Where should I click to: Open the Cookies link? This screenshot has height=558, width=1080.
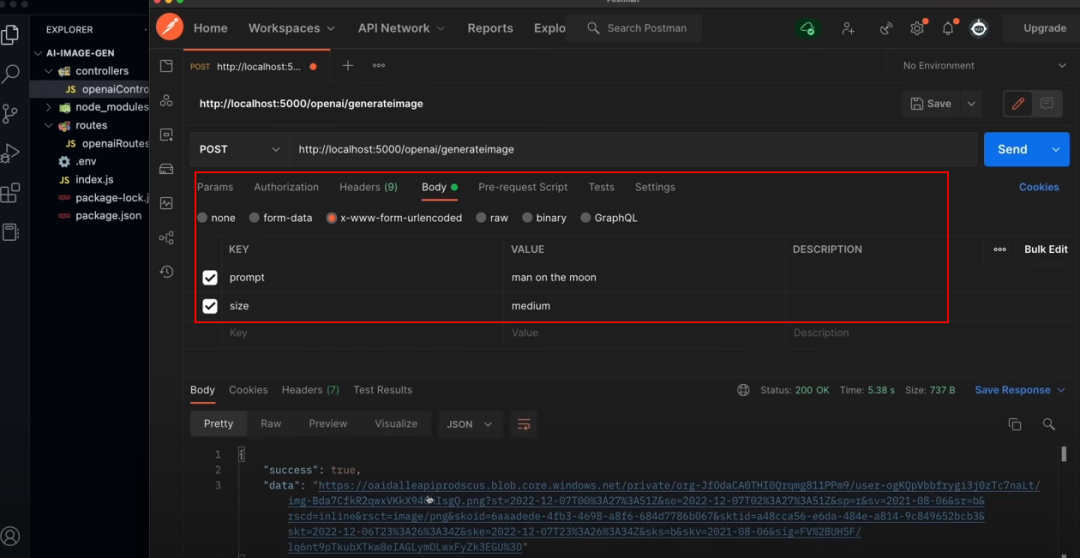1039,187
